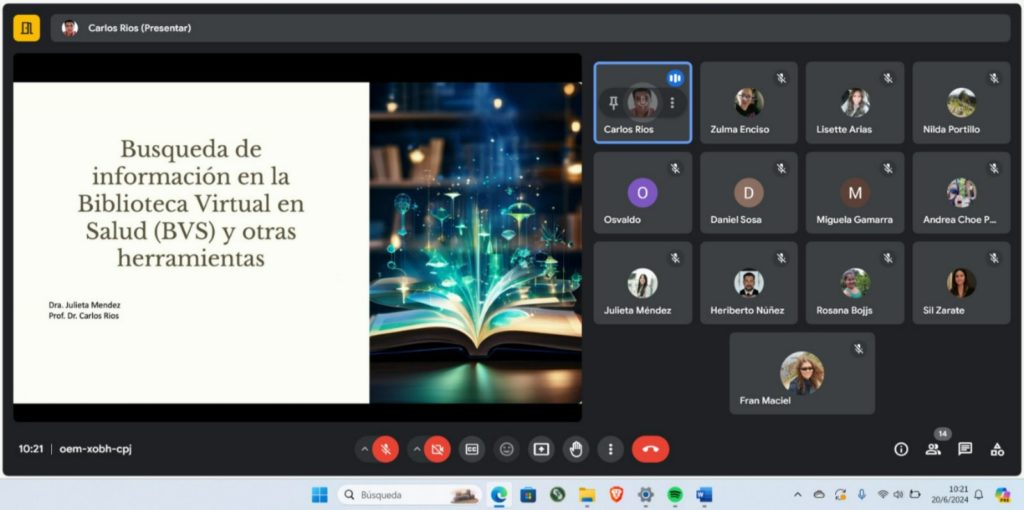Open the chat panel

[x=965, y=449]
